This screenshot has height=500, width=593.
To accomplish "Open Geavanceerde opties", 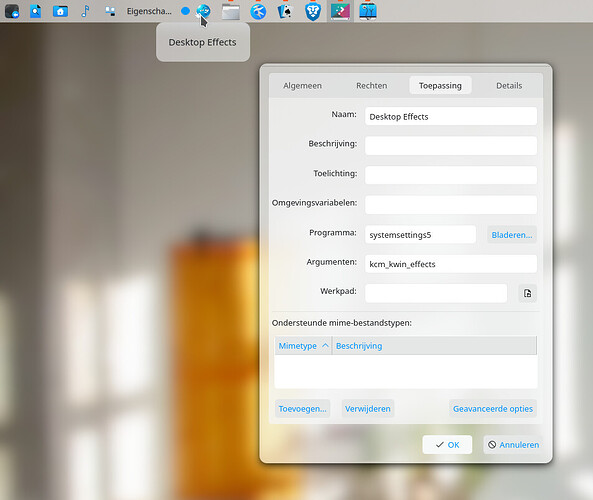I will 493,408.
